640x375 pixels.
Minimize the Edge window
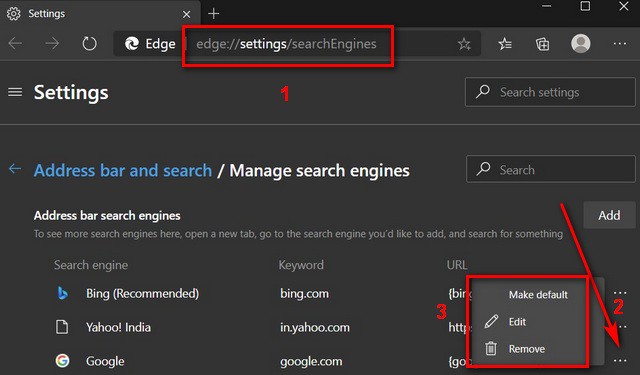[x=546, y=6]
